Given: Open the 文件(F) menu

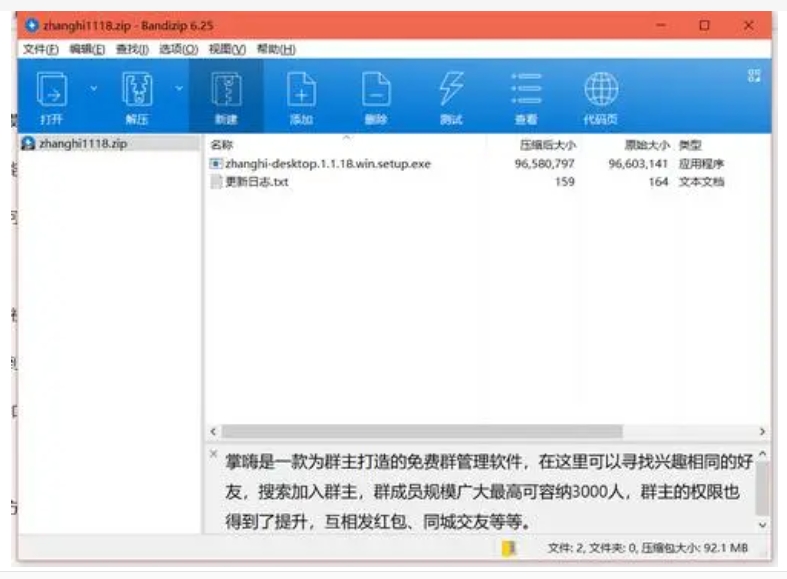Looking at the screenshot, I should [41, 49].
